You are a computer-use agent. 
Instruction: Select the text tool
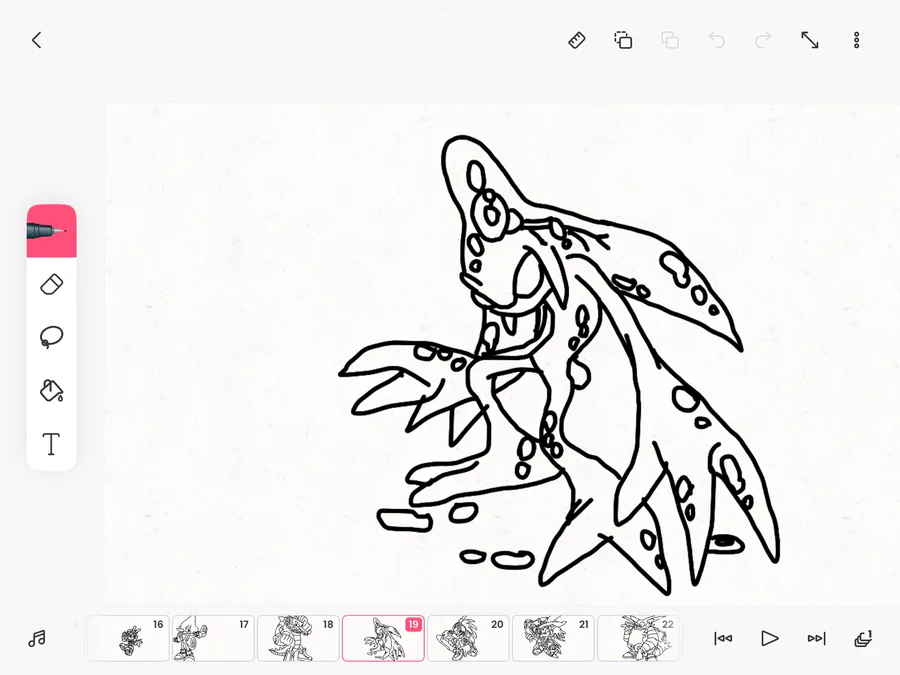pyautogui.click(x=52, y=444)
